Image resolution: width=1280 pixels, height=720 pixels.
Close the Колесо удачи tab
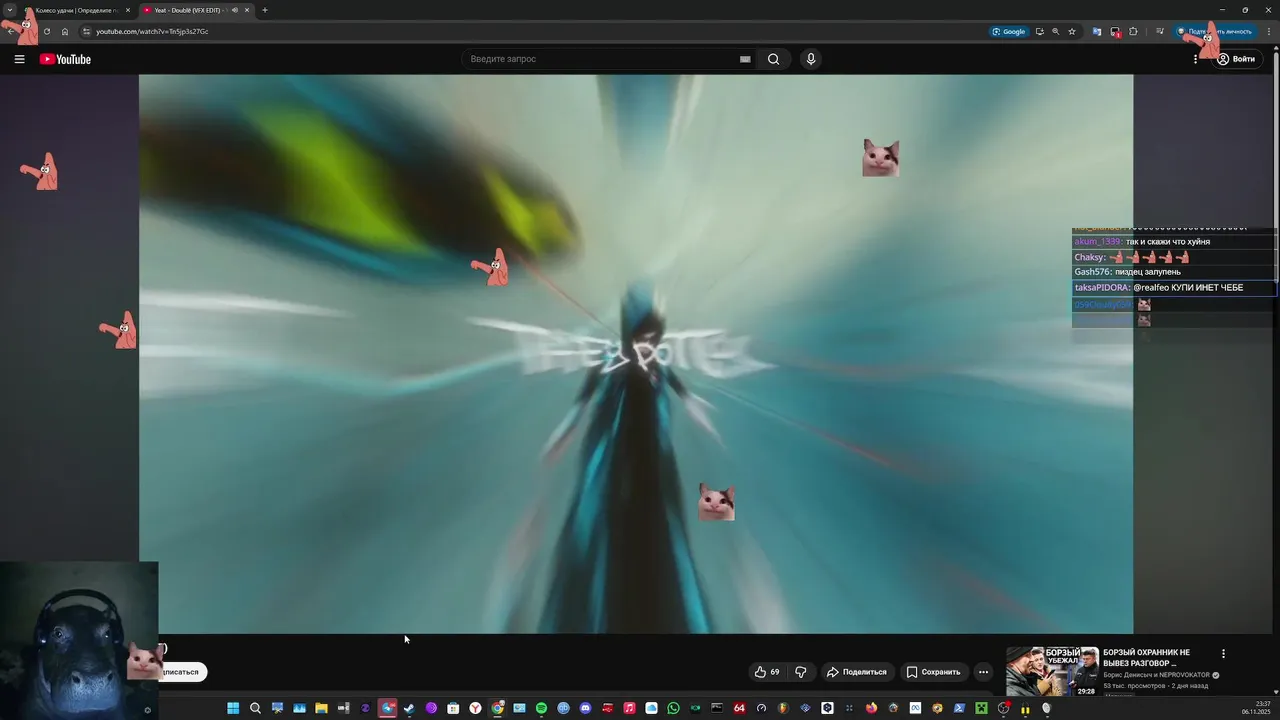coord(127,10)
